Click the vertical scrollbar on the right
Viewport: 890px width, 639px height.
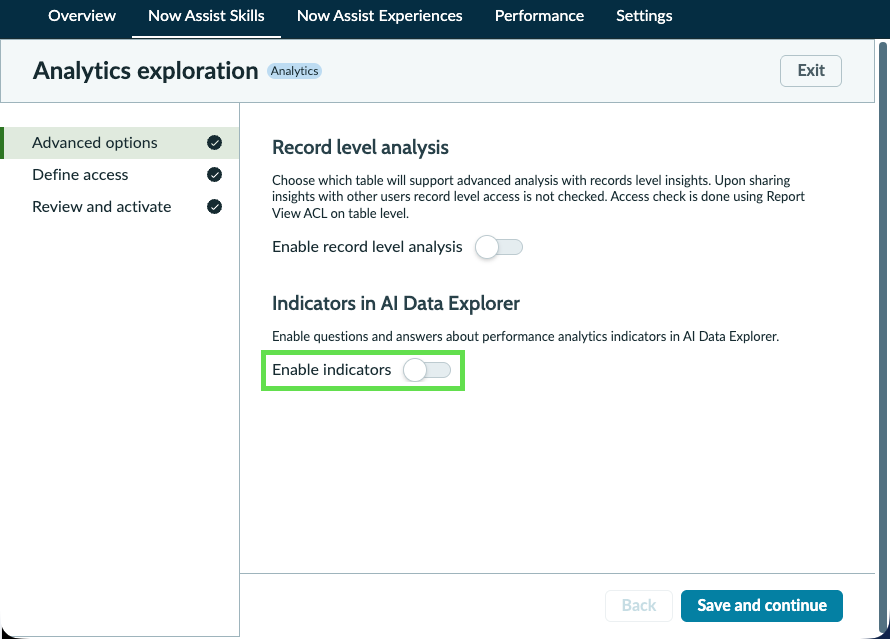click(883, 335)
